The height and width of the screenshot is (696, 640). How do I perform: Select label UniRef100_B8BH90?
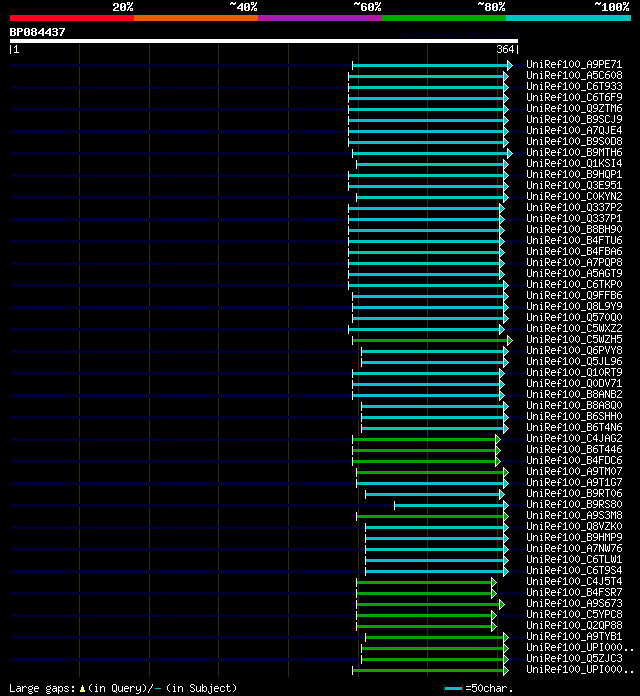coord(574,229)
